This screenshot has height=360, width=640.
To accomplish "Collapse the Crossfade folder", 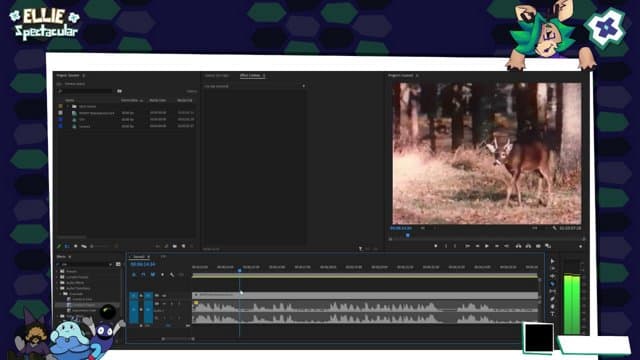I will click(60, 294).
